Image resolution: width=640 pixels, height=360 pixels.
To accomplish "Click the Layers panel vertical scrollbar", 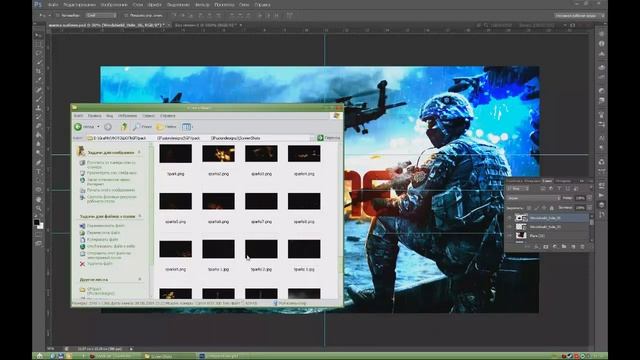I will click(x=591, y=227).
